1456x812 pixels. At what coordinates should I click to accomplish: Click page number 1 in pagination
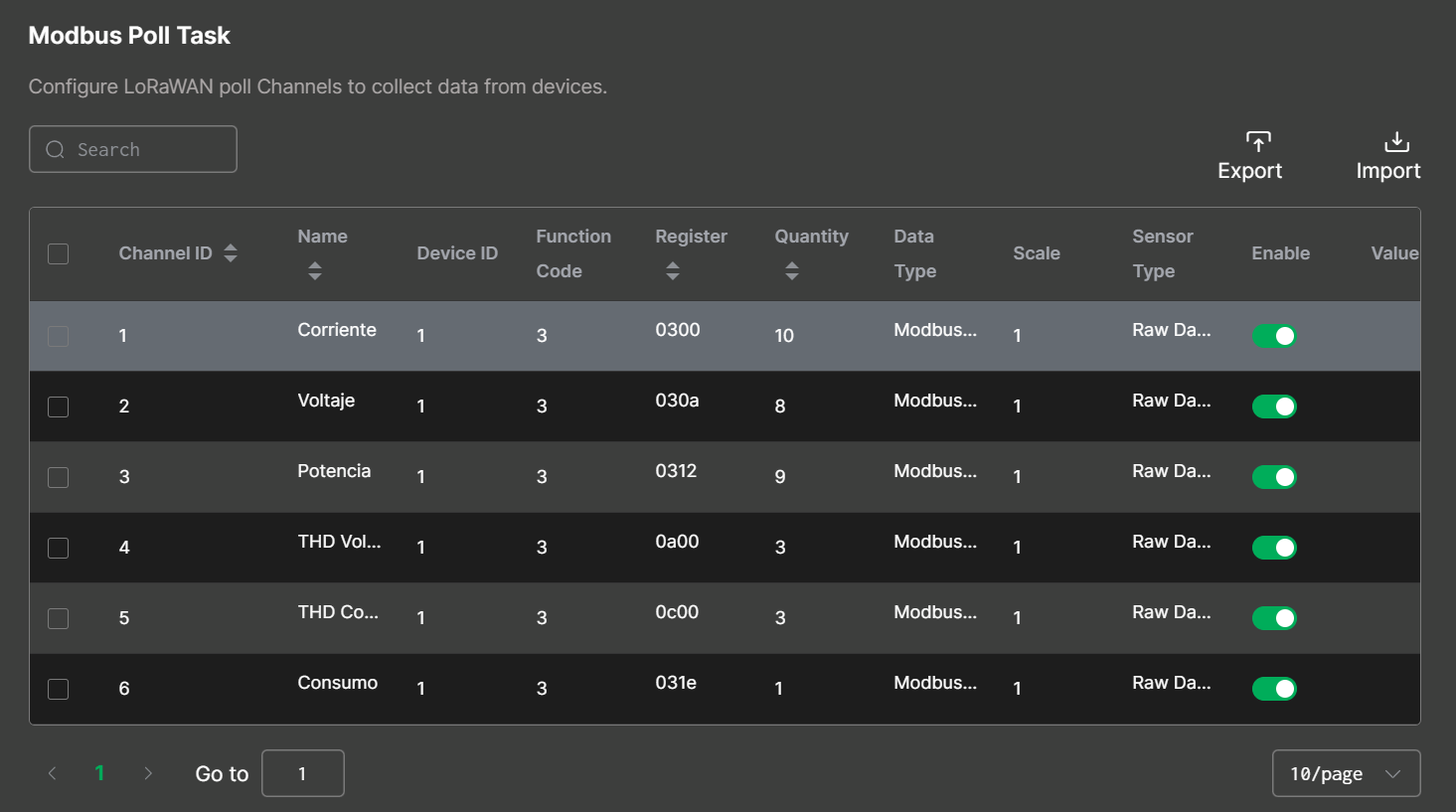click(99, 773)
